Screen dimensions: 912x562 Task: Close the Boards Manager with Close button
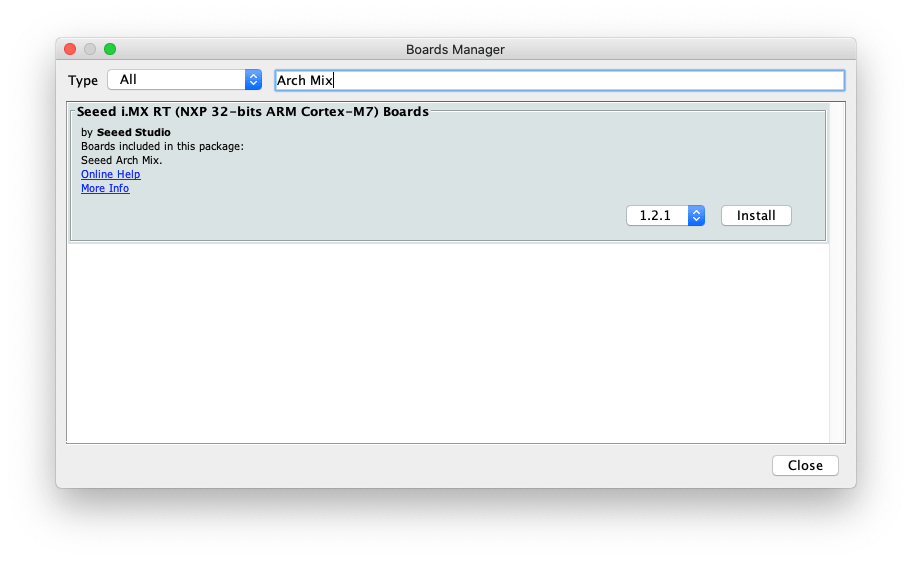(x=805, y=465)
